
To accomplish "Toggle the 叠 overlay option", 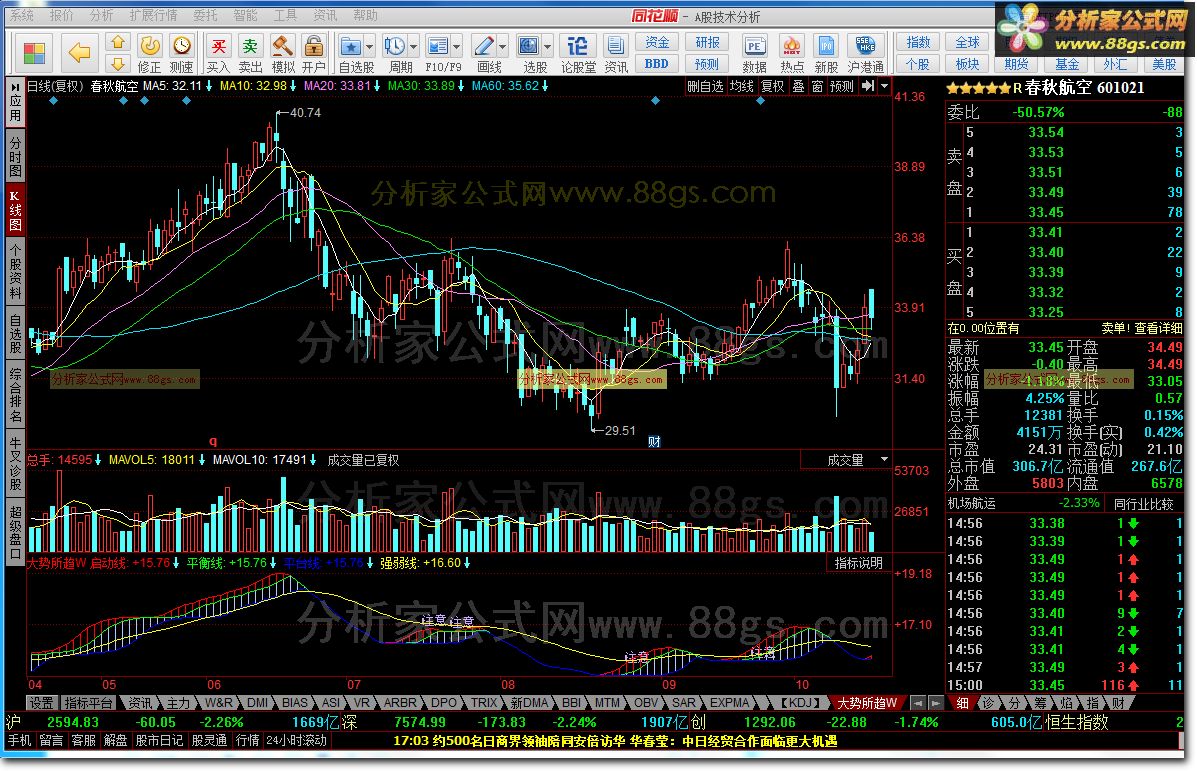I will pyautogui.click(x=798, y=86).
